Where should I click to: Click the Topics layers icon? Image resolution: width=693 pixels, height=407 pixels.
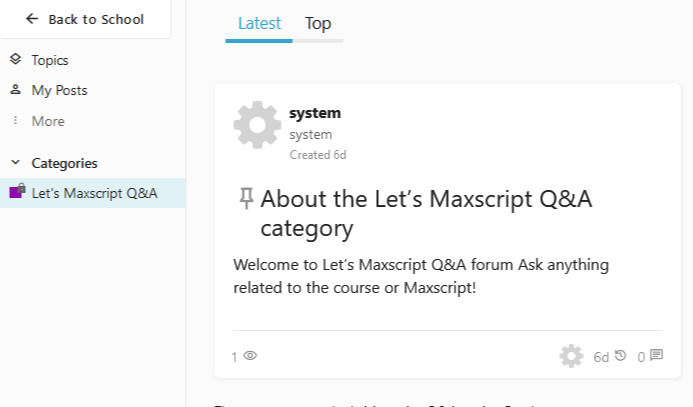pyautogui.click(x=15, y=59)
